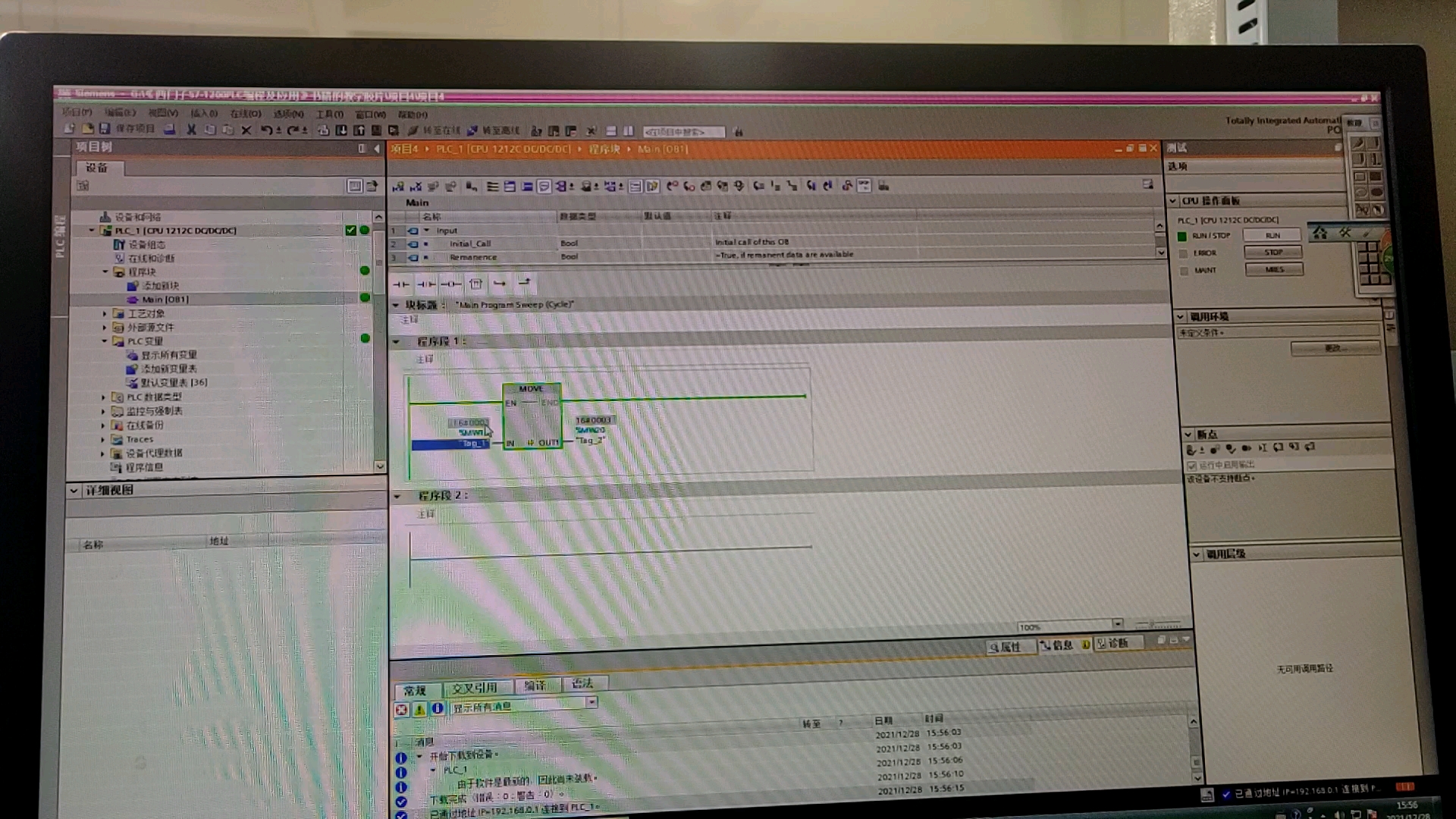Viewport: 1456px width, 819px height.
Task: Toggle the information messages filter icon
Action: (x=438, y=709)
